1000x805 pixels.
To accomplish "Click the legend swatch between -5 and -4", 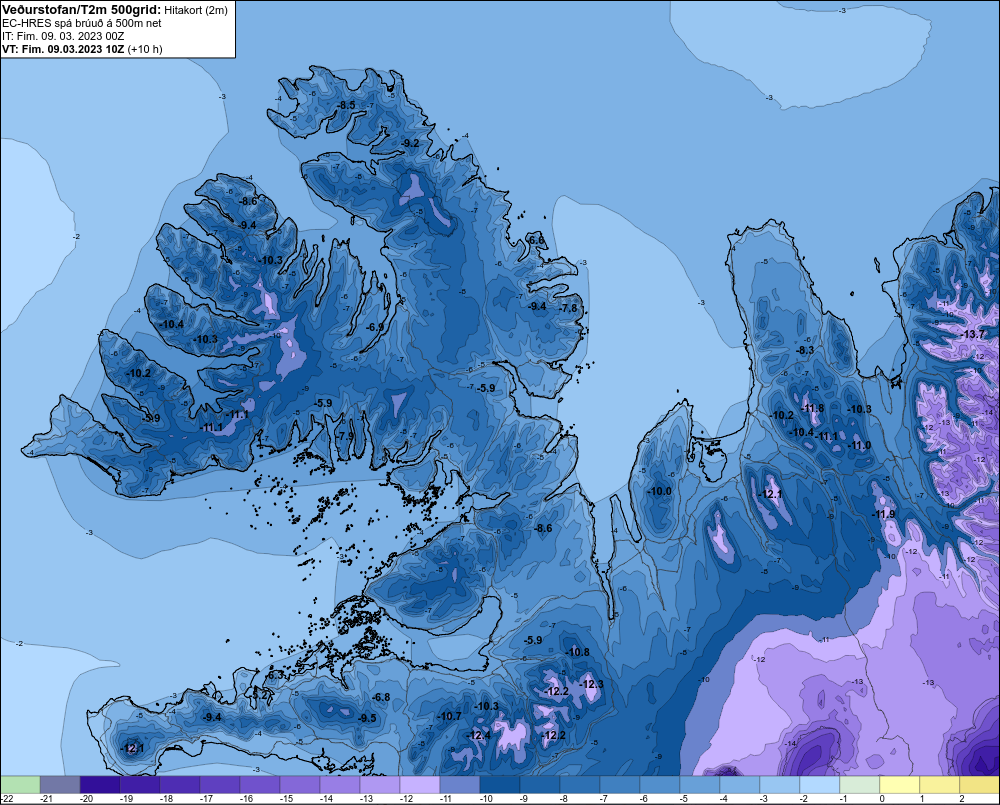I will click(x=700, y=785).
